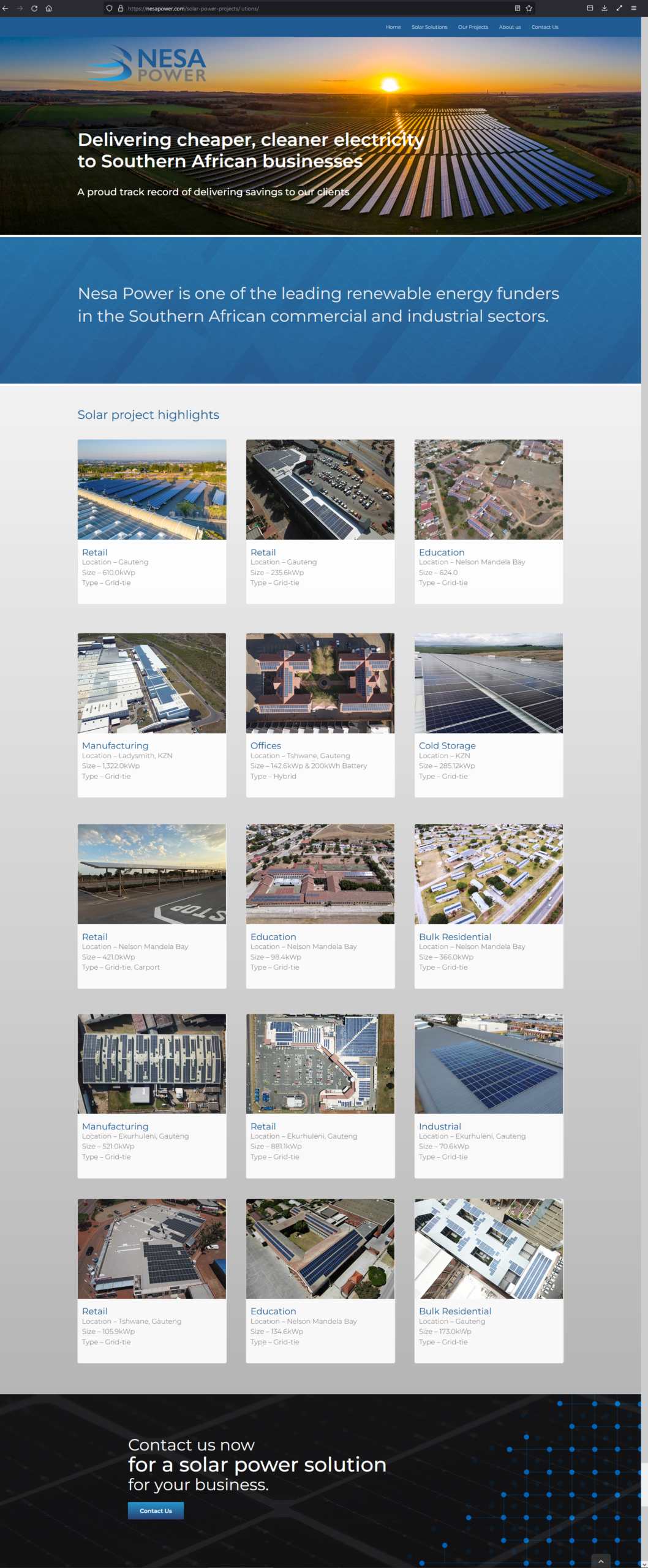Open the Our Projects nav item

473,27
